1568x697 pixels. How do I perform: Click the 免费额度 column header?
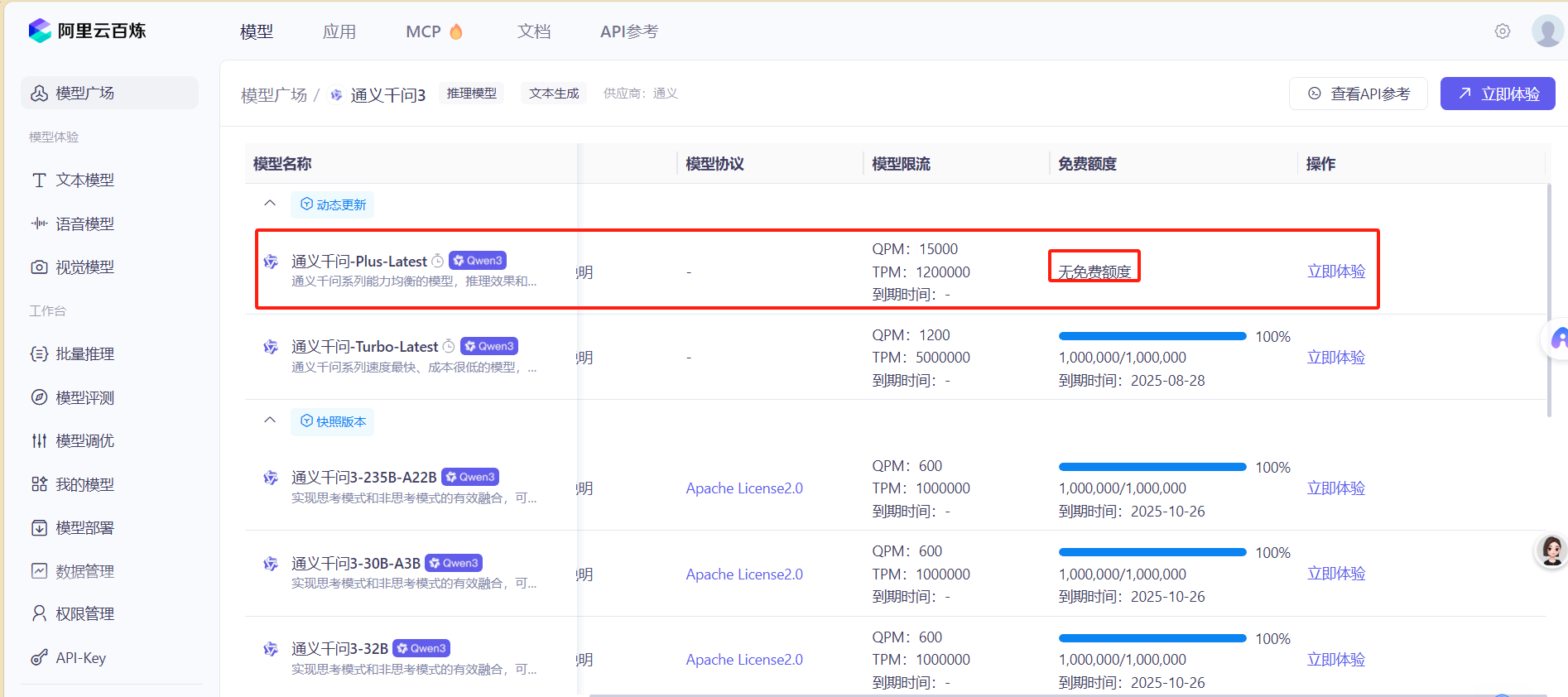(1088, 164)
